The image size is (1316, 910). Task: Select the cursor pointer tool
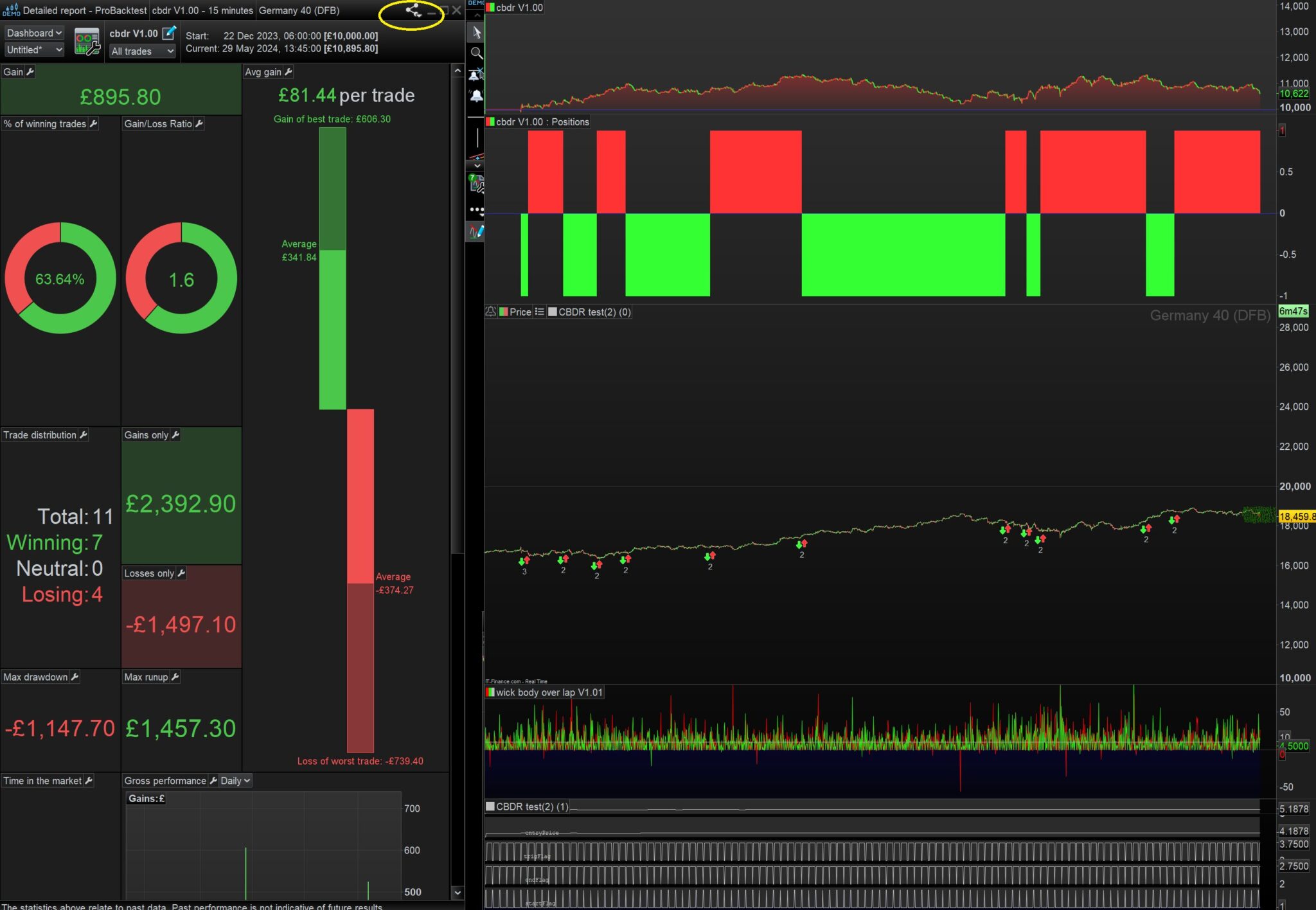point(476,32)
